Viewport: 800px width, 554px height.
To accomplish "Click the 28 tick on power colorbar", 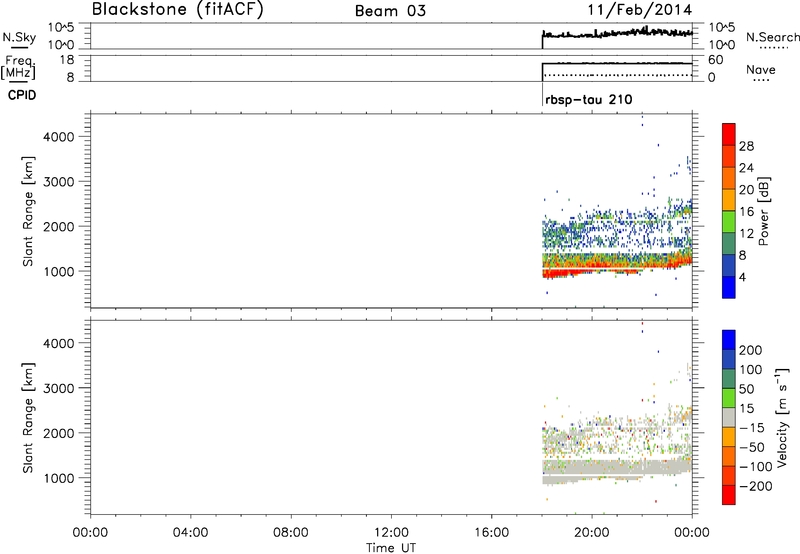I will (746, 146).
